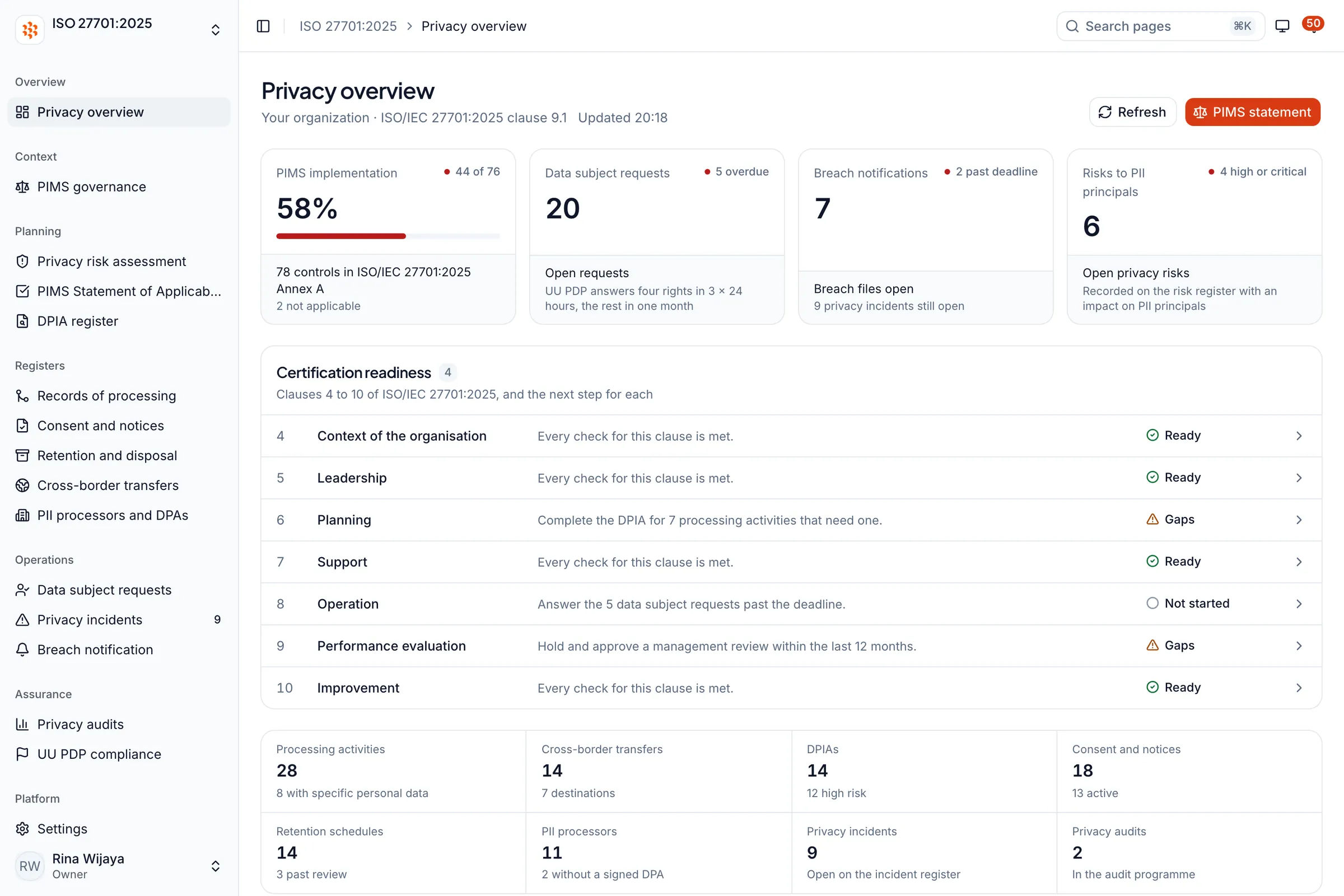Expand the Planning clause row chevron
Viewport: 1344px width, 896px height.
[1299, 520]
